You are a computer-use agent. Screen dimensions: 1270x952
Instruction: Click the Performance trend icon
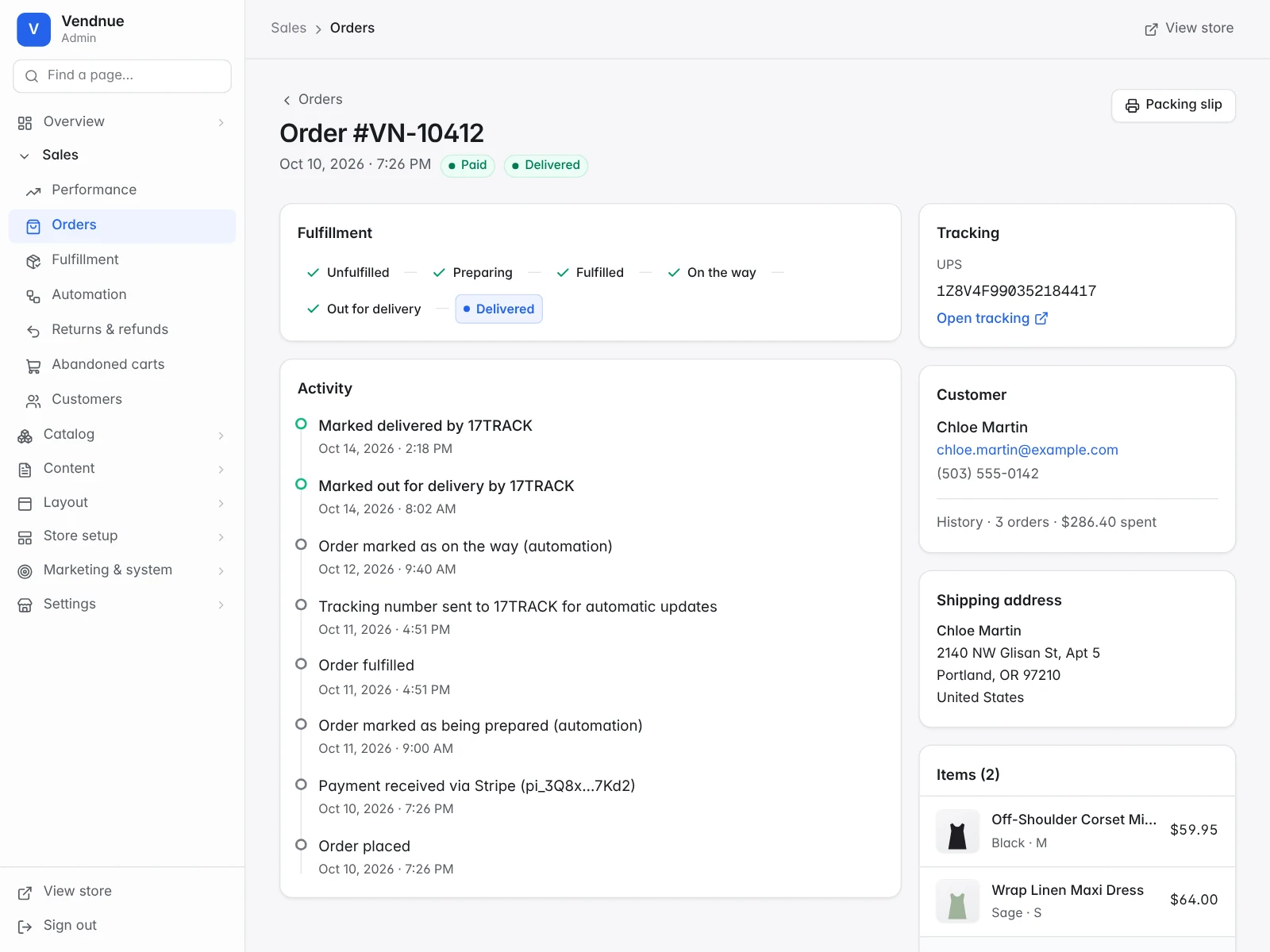(33, 190)
